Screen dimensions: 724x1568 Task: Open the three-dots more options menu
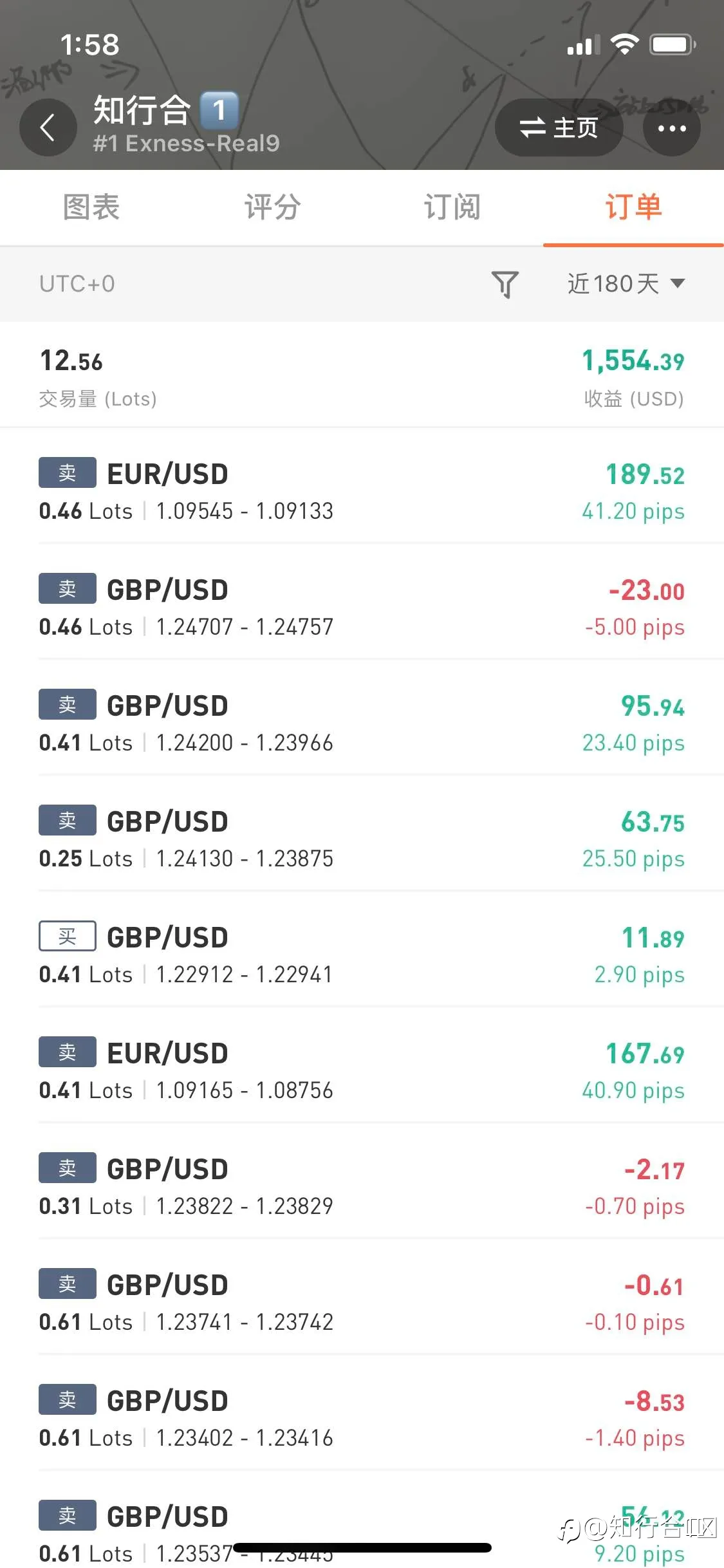[x=672, y=127]
